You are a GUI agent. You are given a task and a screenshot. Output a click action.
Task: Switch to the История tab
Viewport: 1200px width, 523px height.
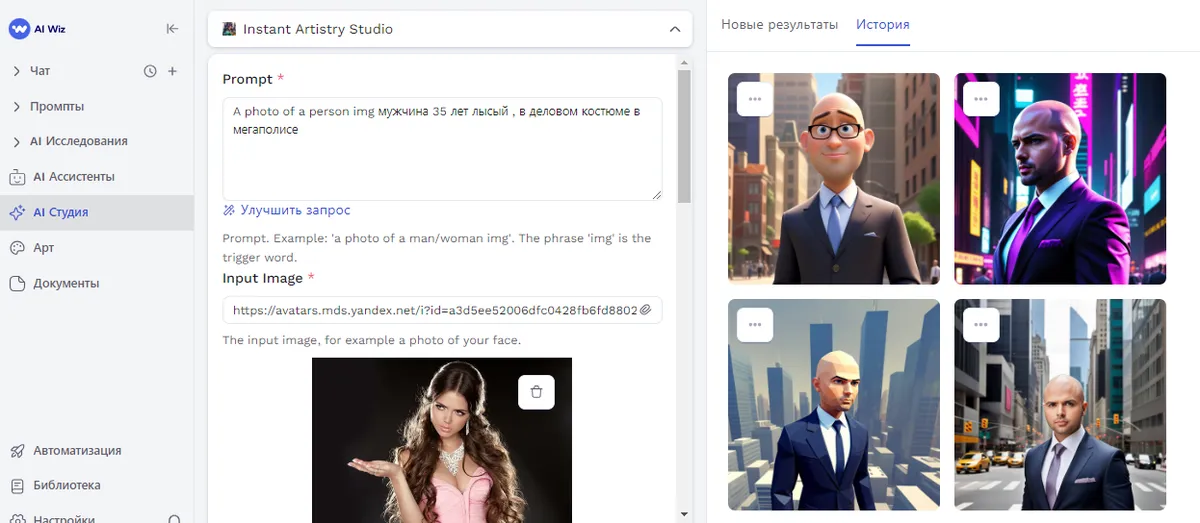click(883, 25)
